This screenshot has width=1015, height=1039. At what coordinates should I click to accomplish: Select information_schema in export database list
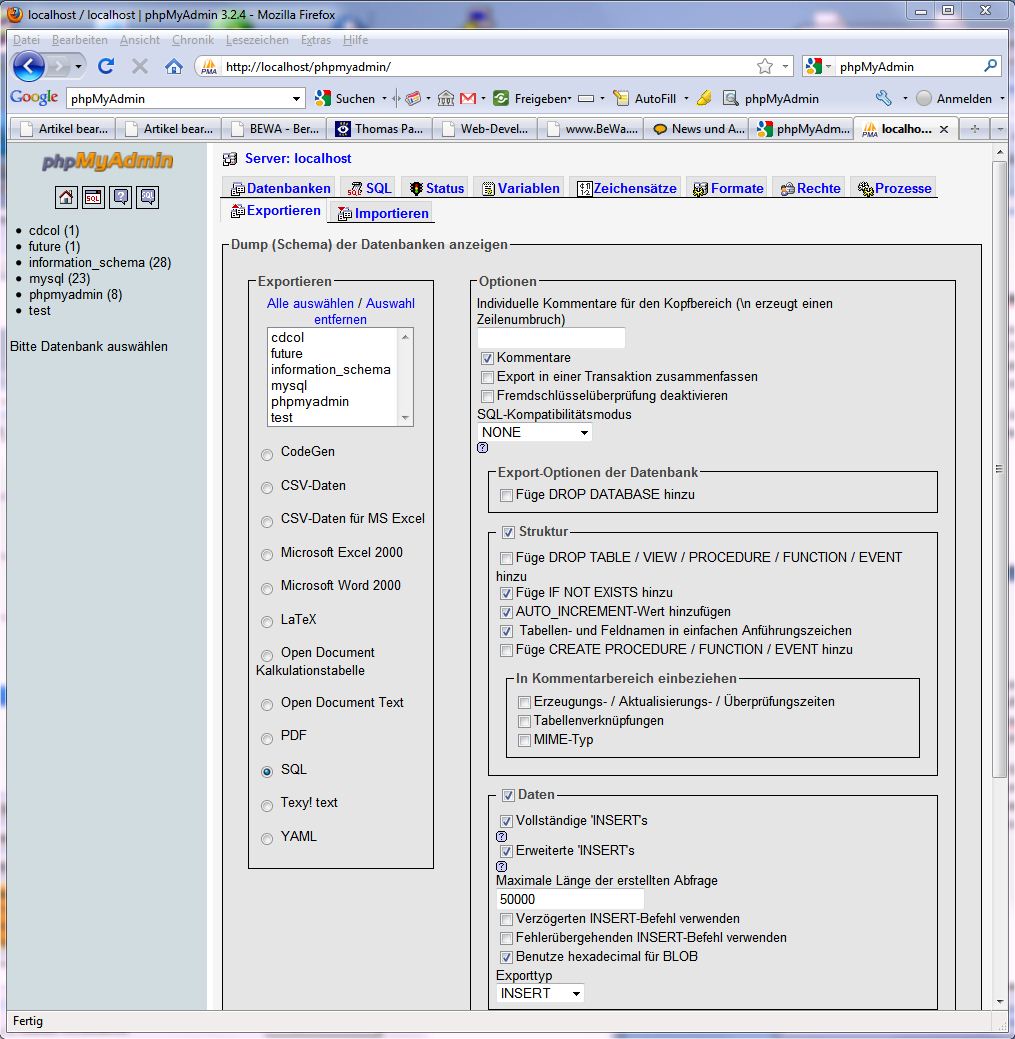(331, 370)
